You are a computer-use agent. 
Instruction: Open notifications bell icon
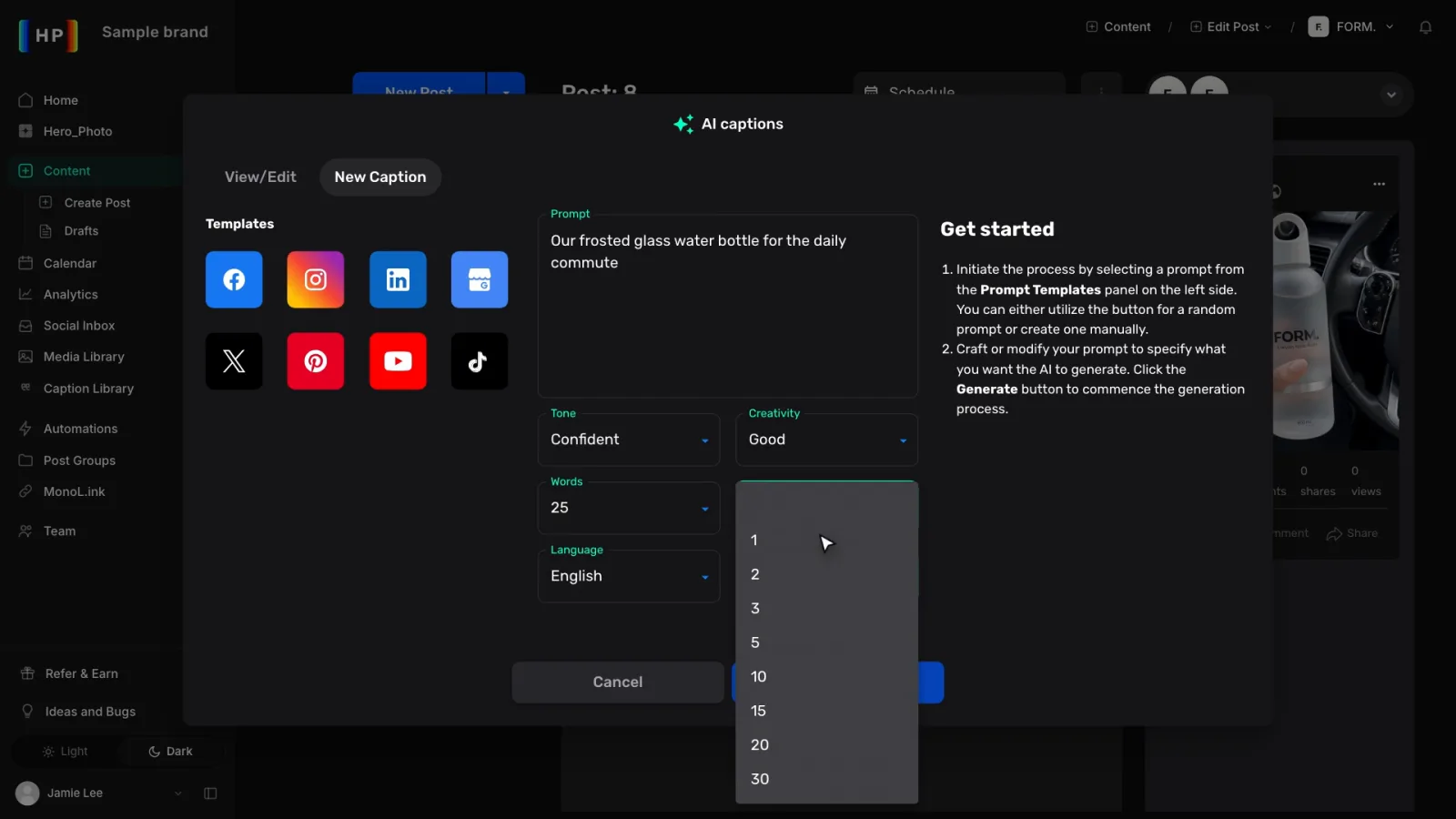1426,27
